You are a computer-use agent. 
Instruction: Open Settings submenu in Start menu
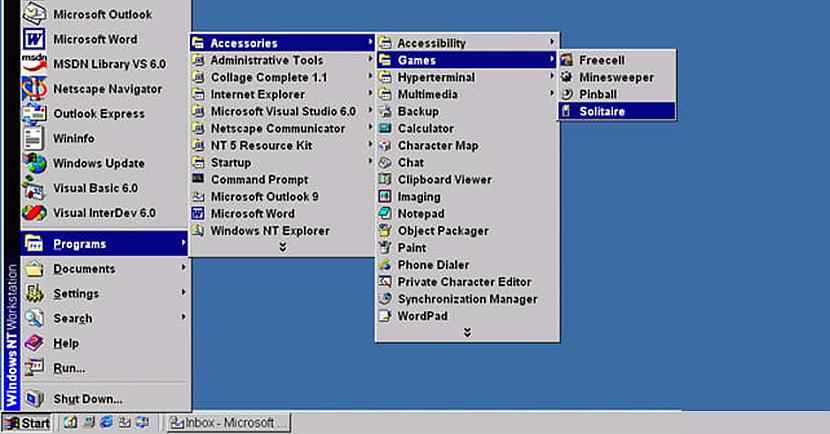click(x=105, y=294)
